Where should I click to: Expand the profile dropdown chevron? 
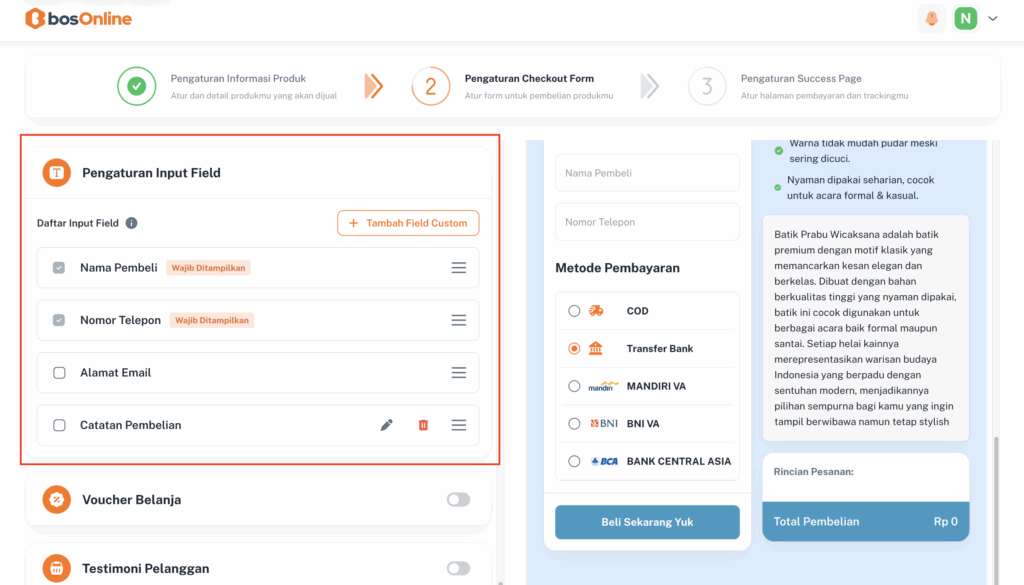click(993, 18)
